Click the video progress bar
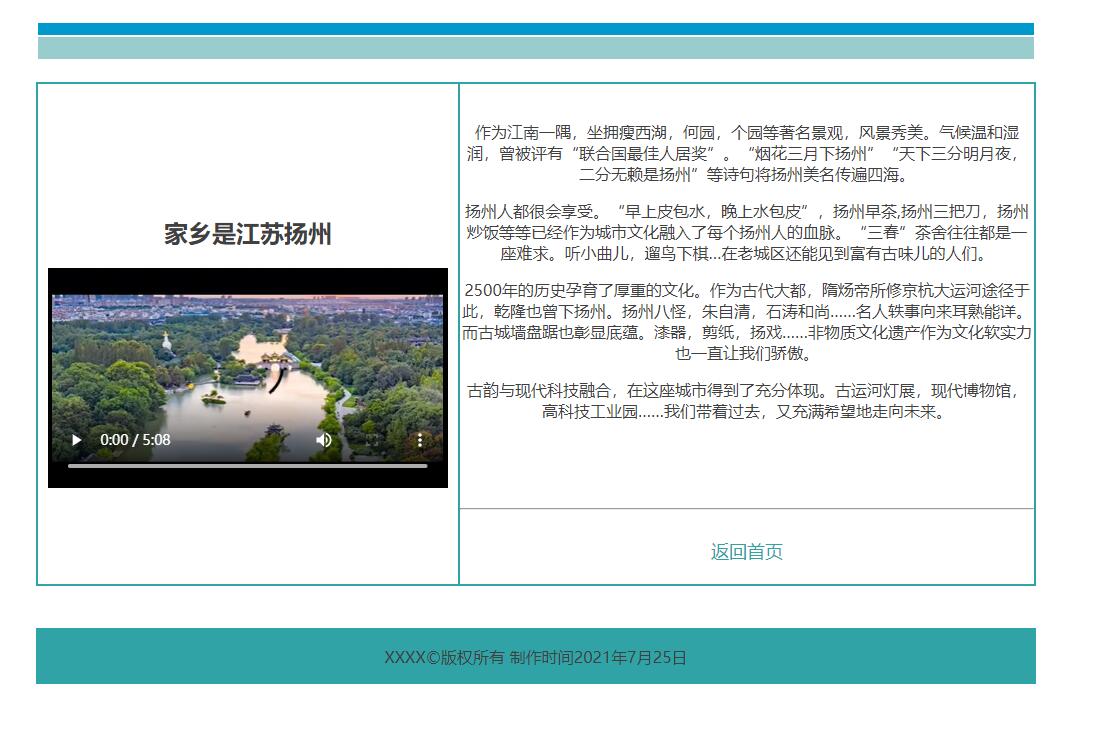Image resolution: width=1120 pixels, height=745 pixels. 247,466
